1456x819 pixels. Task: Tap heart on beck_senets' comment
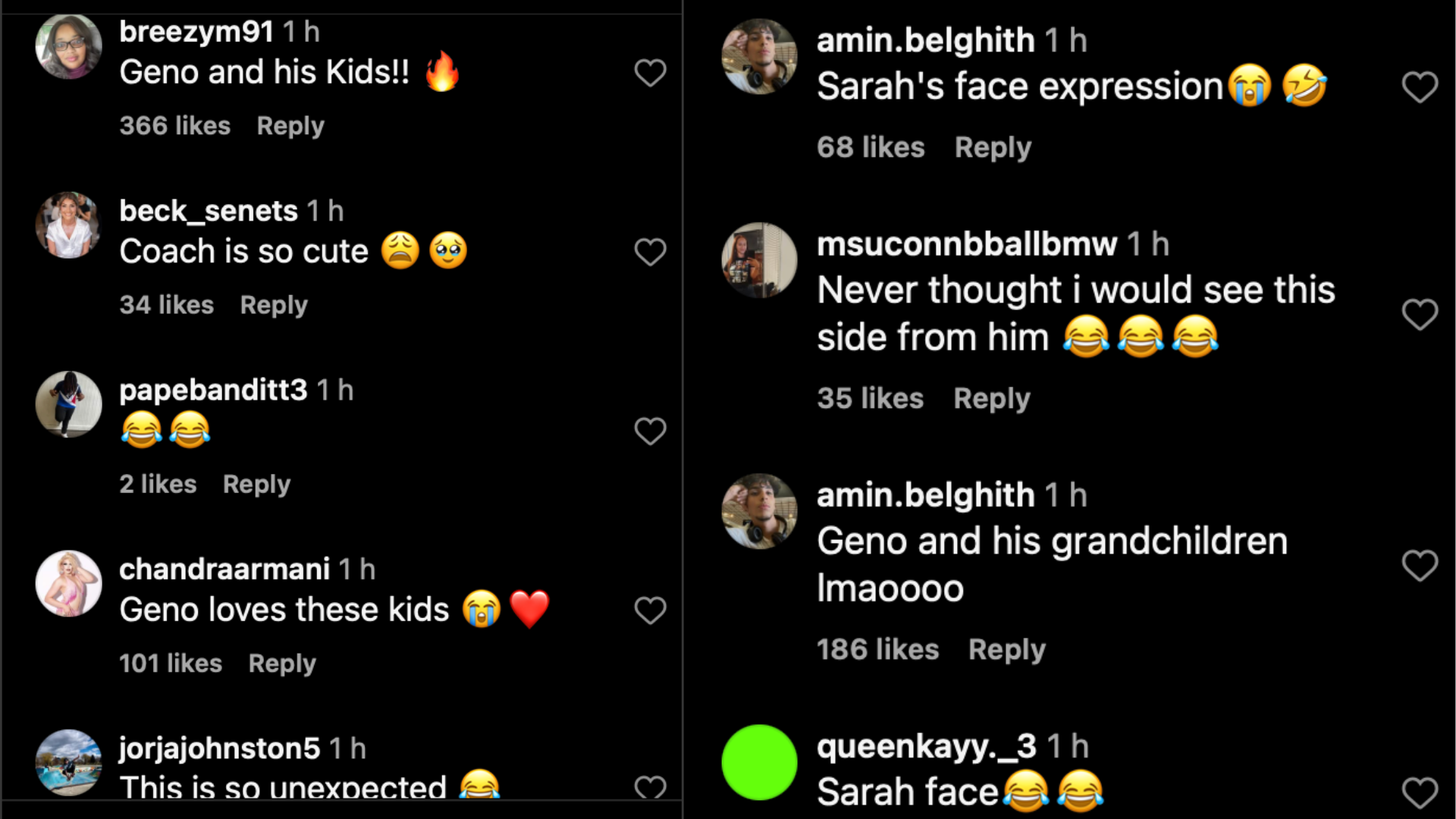[x=650, y=252]
